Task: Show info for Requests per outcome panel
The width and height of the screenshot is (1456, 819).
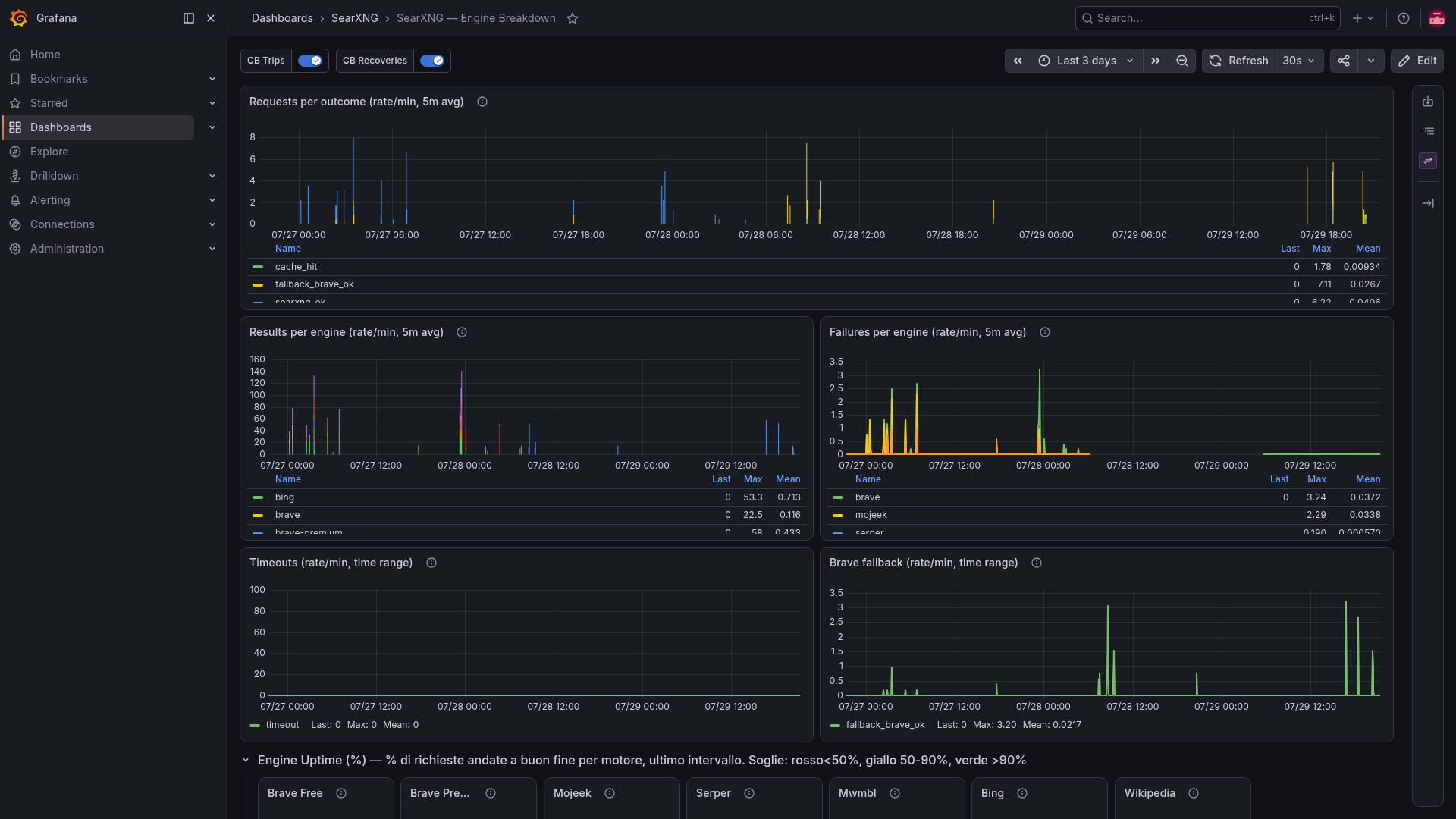Action: pos(482,102)
